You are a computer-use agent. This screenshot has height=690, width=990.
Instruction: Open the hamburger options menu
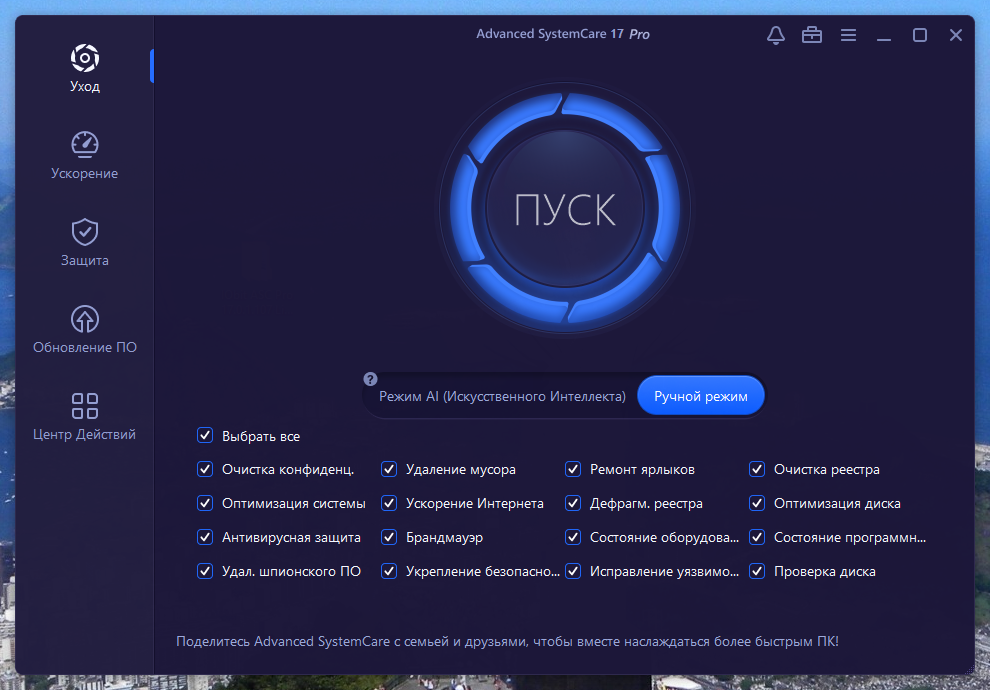pos(849,35)
